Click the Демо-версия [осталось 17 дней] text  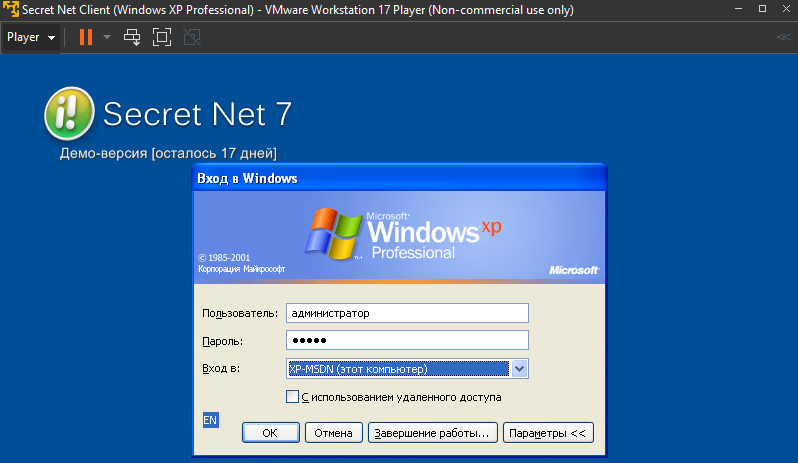[x=168, y=153]
